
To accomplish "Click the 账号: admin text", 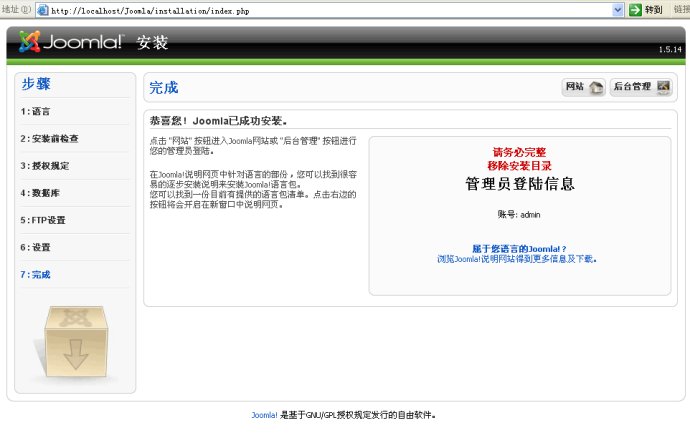I will [519, 215].
